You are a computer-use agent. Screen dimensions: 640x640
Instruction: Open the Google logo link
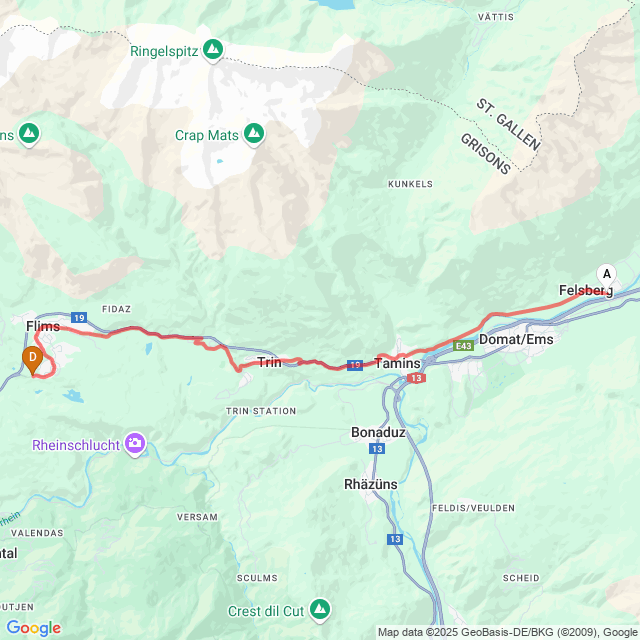(34, 628)
